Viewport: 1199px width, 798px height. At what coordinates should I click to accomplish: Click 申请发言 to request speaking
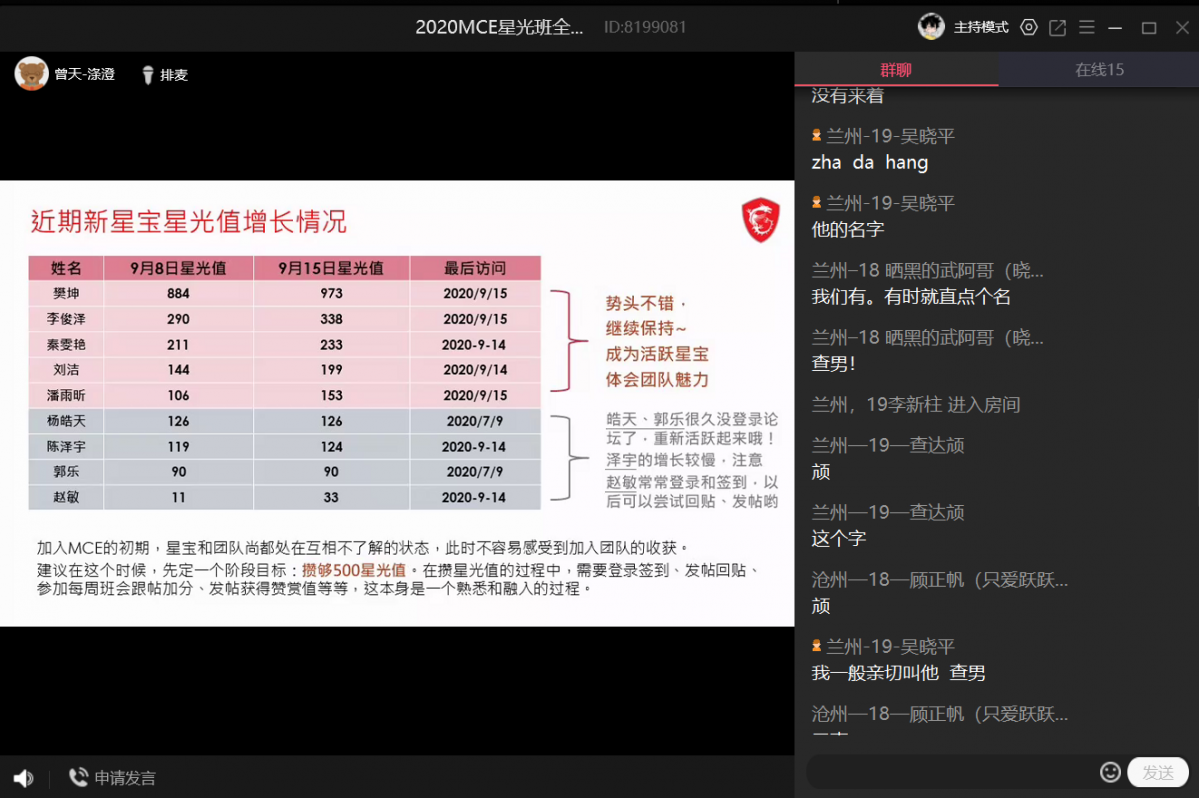point(112,778)
